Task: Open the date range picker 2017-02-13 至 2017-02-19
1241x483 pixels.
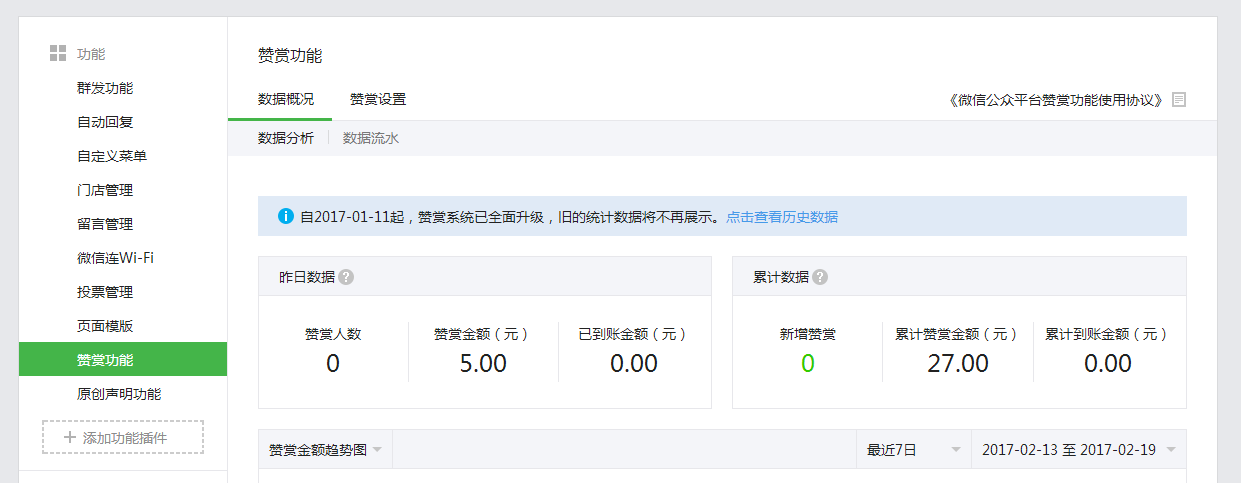Action: 1079,450
